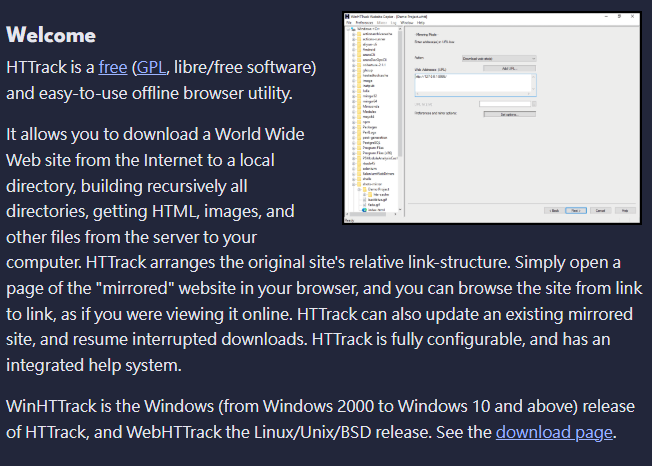
Task: Open the "free" hyperlink
Action: 113,67
